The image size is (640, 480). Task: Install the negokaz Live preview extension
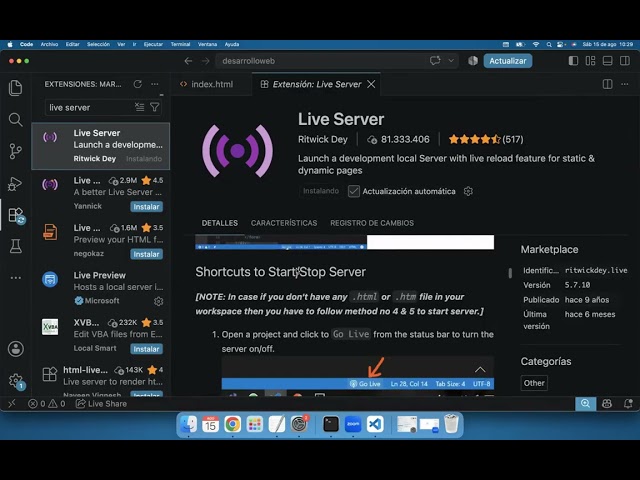coord(147,254)
